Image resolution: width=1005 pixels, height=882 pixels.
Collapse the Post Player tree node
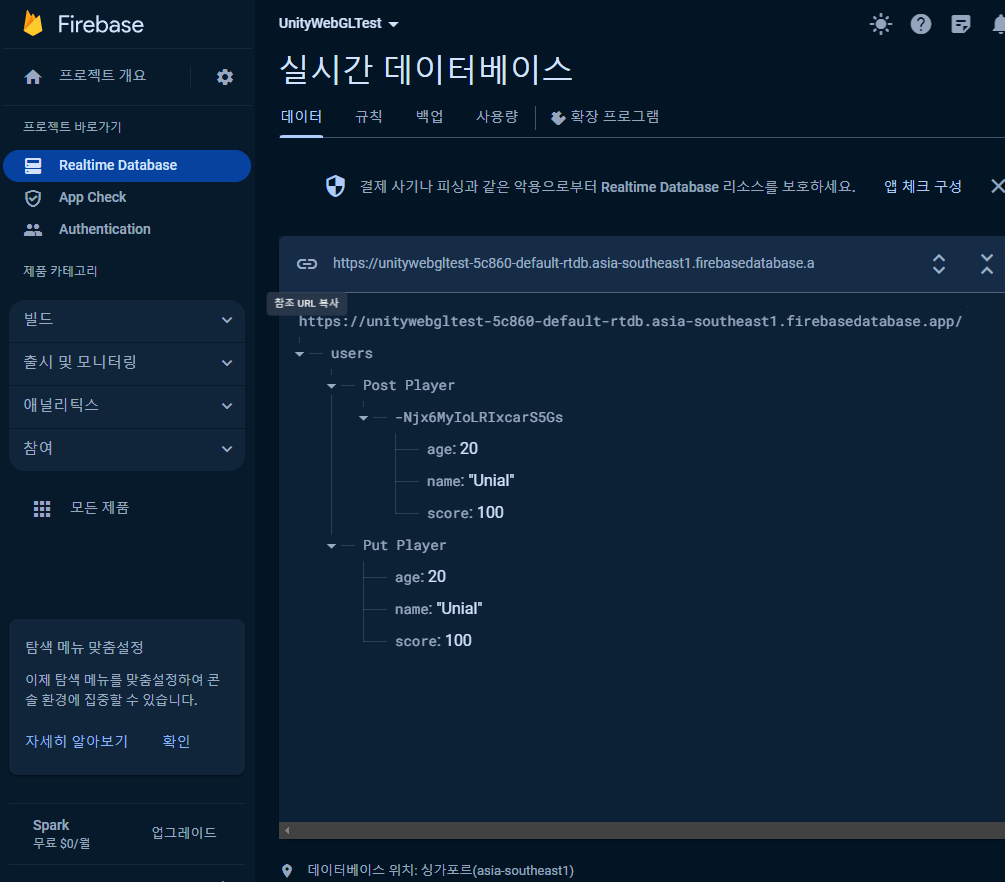[331, 385]
